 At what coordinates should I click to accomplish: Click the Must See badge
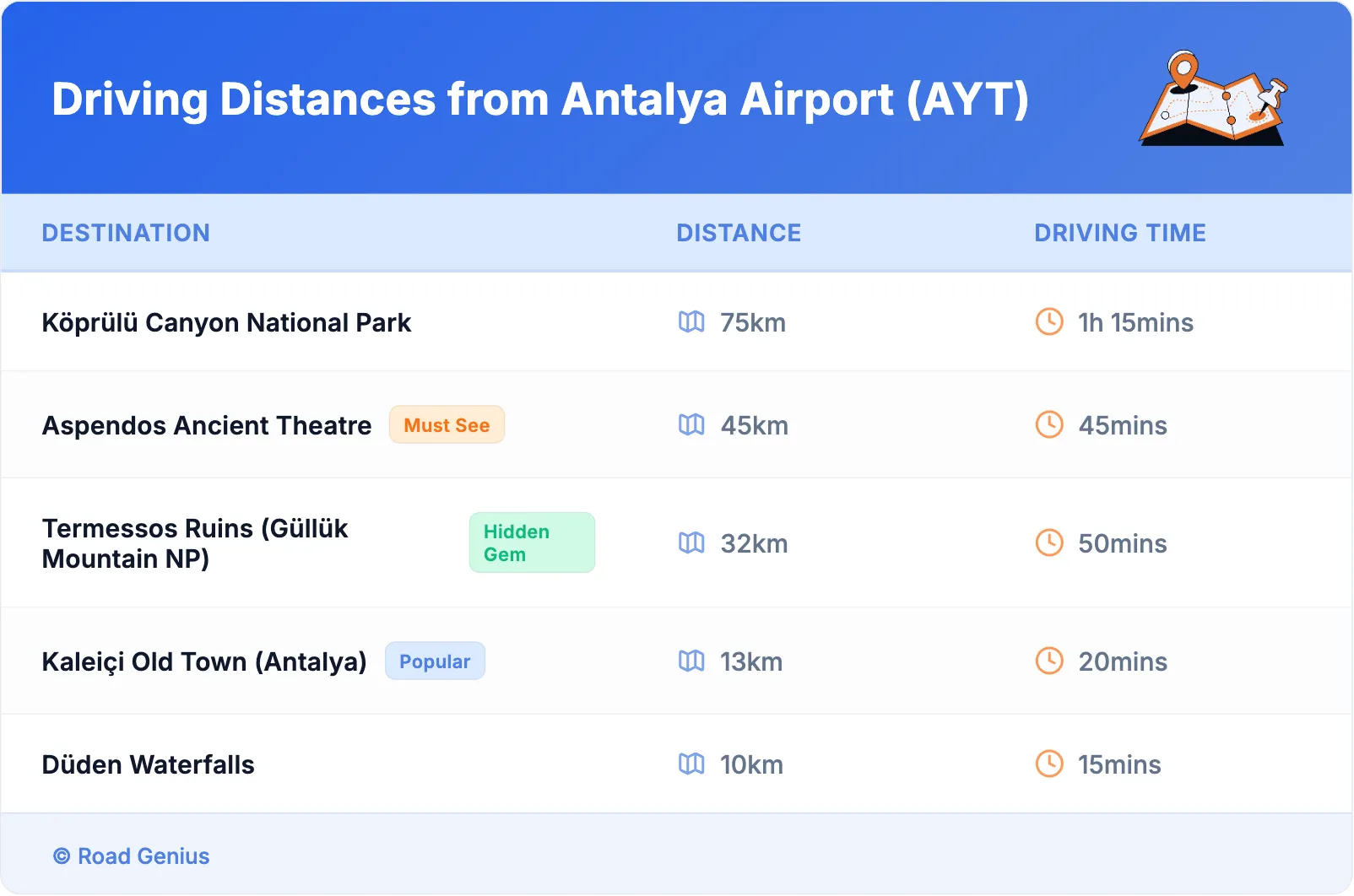pyautogui.click(x=447, y=424)
